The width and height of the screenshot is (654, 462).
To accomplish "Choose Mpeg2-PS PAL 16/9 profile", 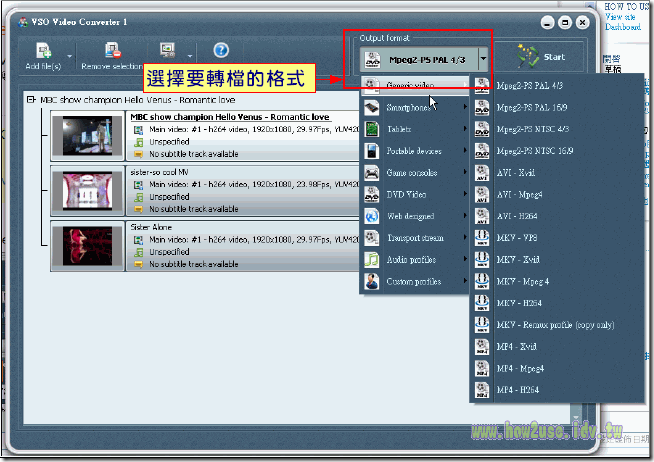I will [x=557, y=108].
